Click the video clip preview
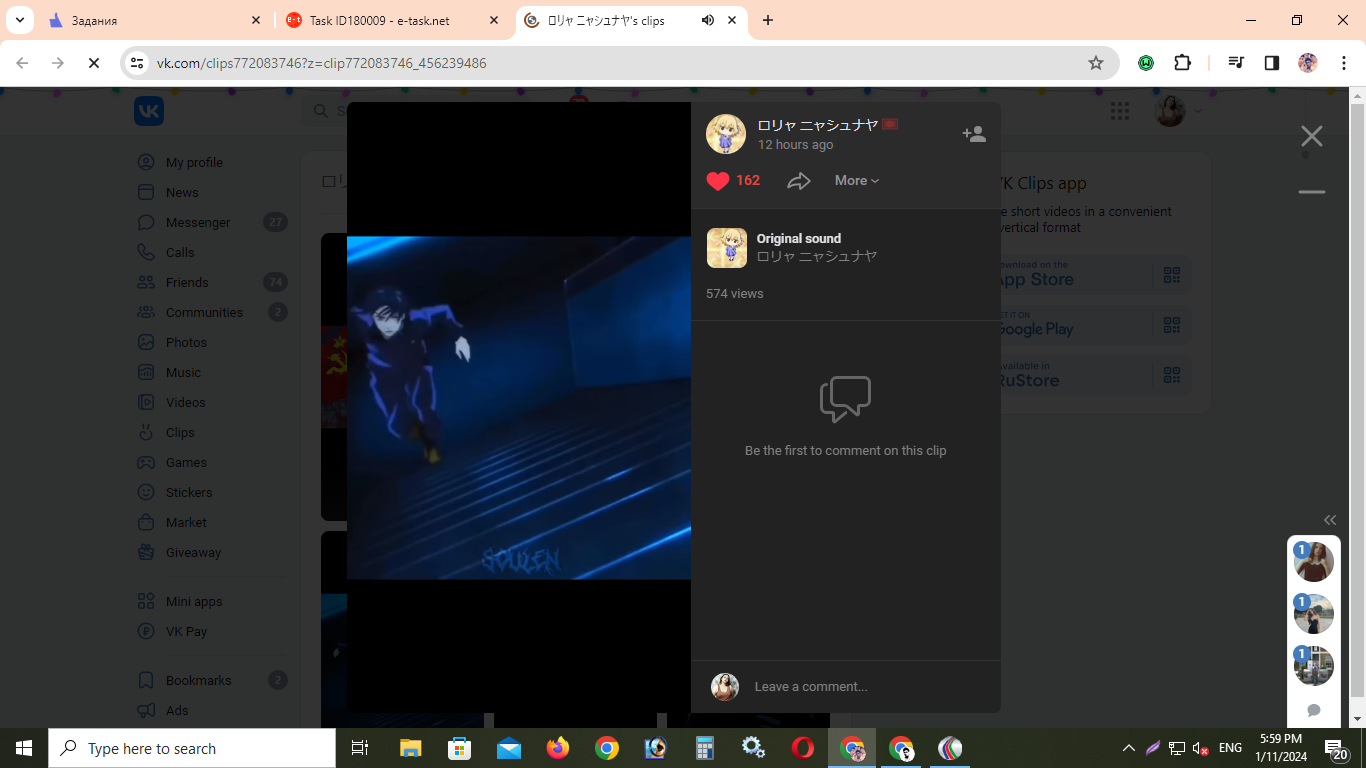Screen dimensions: 1366x768 [519, 408]
